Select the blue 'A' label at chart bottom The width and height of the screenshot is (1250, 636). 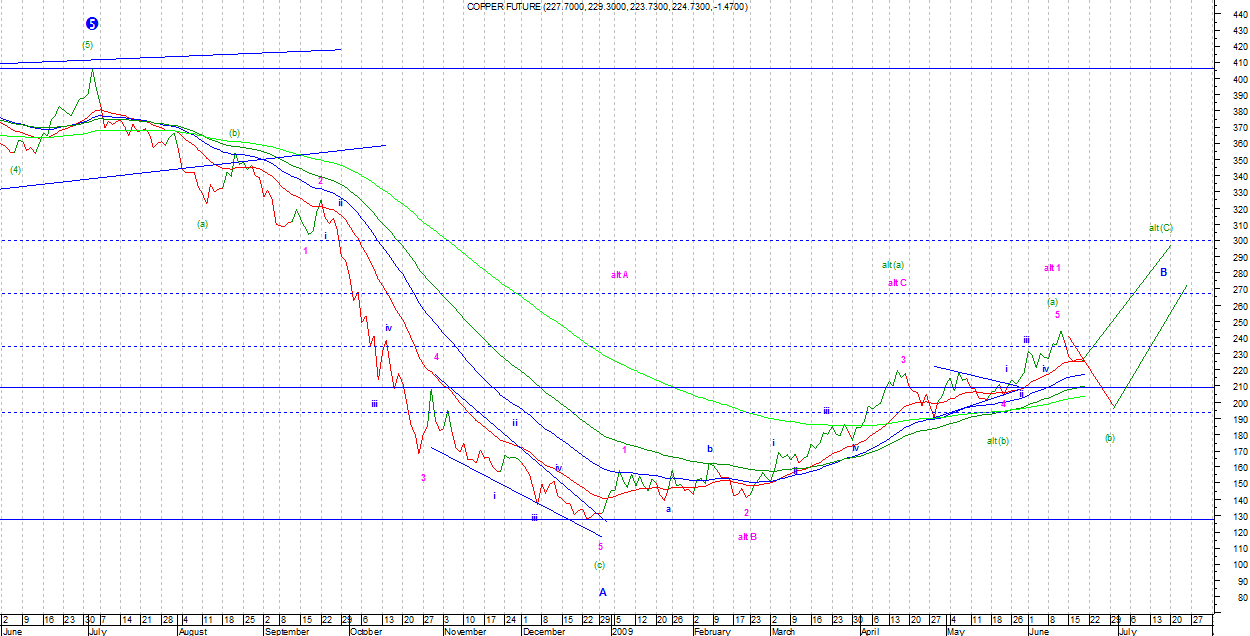coord(602,592)
